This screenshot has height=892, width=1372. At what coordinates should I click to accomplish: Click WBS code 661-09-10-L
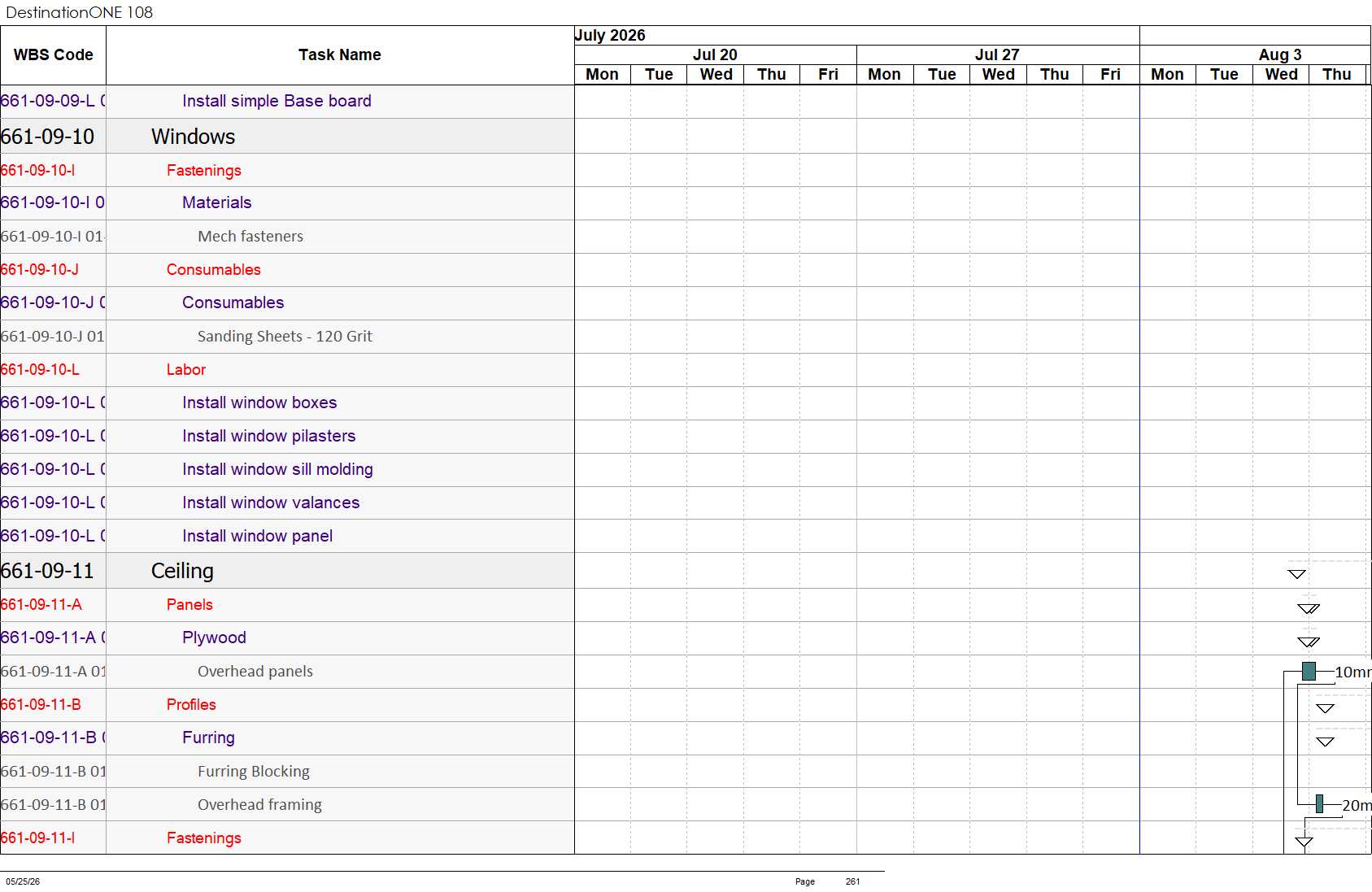tap(40, 369)
